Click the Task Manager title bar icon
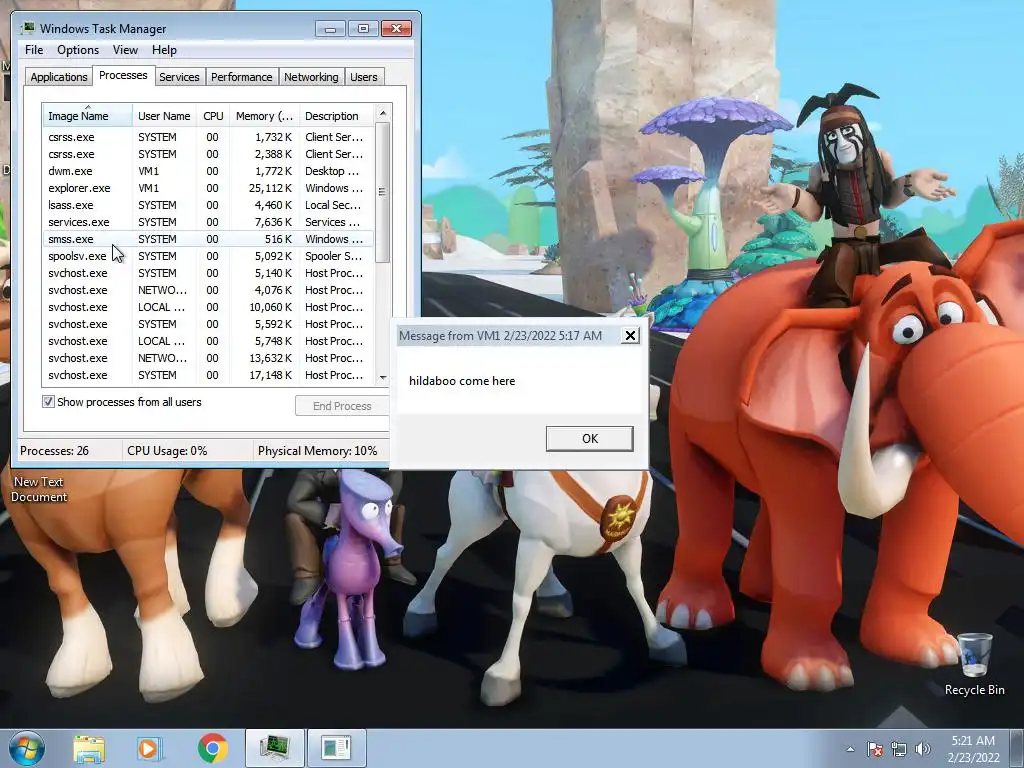The height and width of the screenshot is (768, 1024). 28,29
